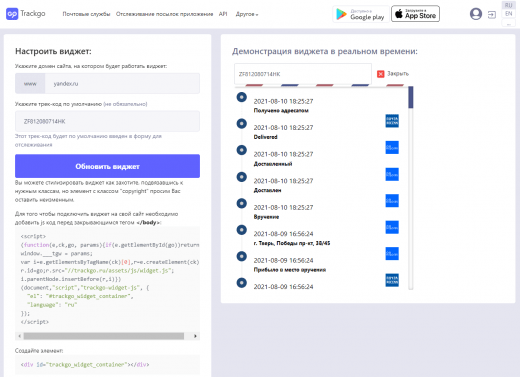The height and width of the screenshot is (377, 520).
Task: Click blue carrier logo right after 'Доставлен' status
Action: click(392, 201)
